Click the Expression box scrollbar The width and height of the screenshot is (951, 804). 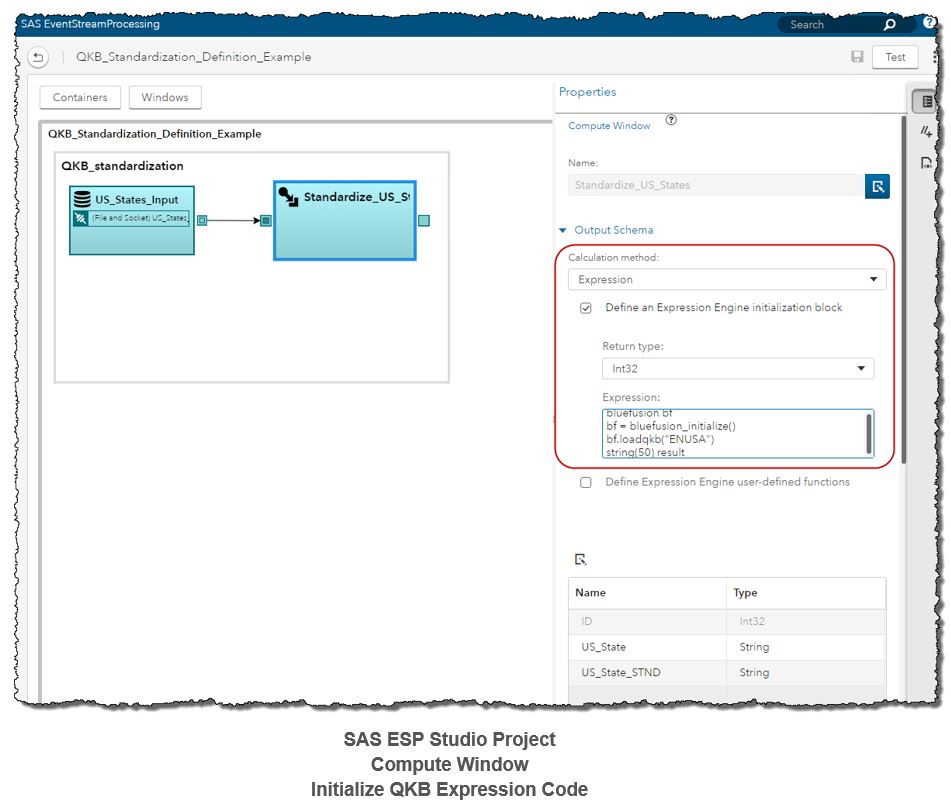[x=867, y=434]
